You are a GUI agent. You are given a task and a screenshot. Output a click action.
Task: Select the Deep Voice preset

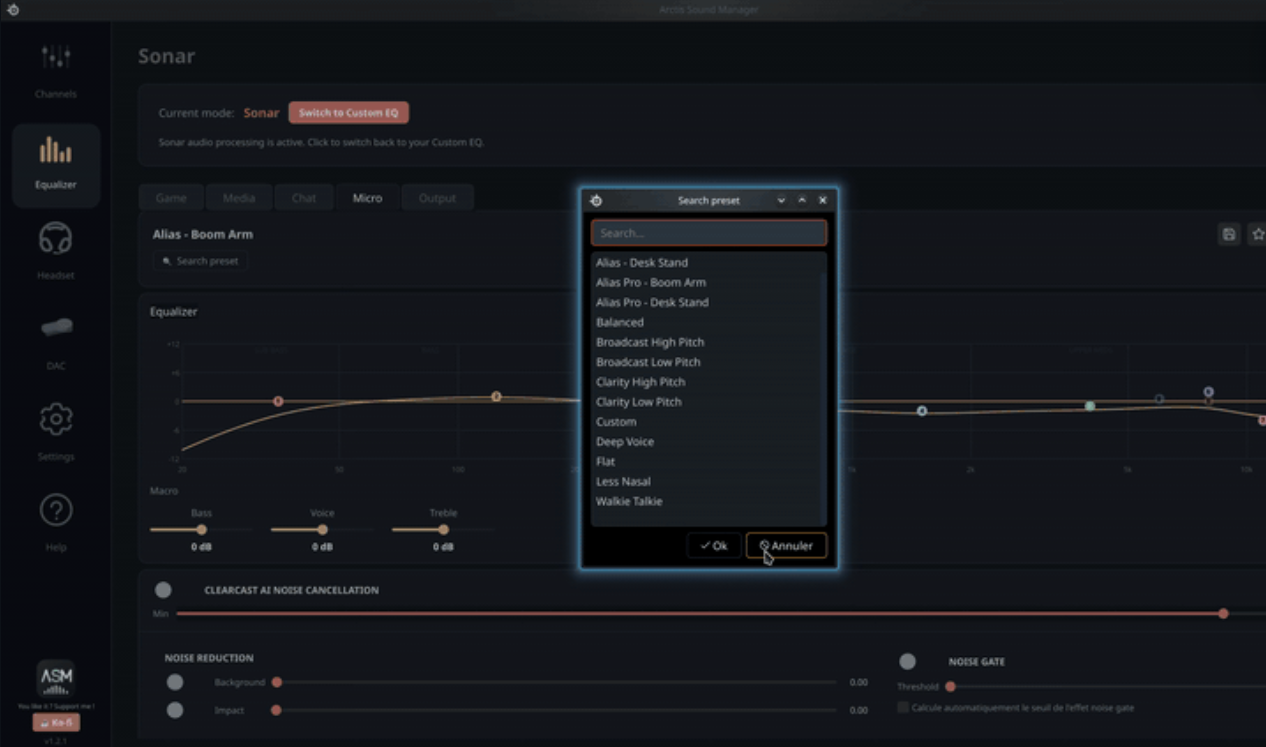[708, 442]
